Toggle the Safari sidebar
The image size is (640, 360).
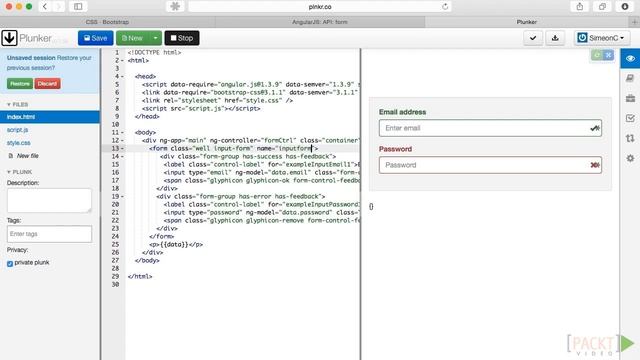[78, 7]
